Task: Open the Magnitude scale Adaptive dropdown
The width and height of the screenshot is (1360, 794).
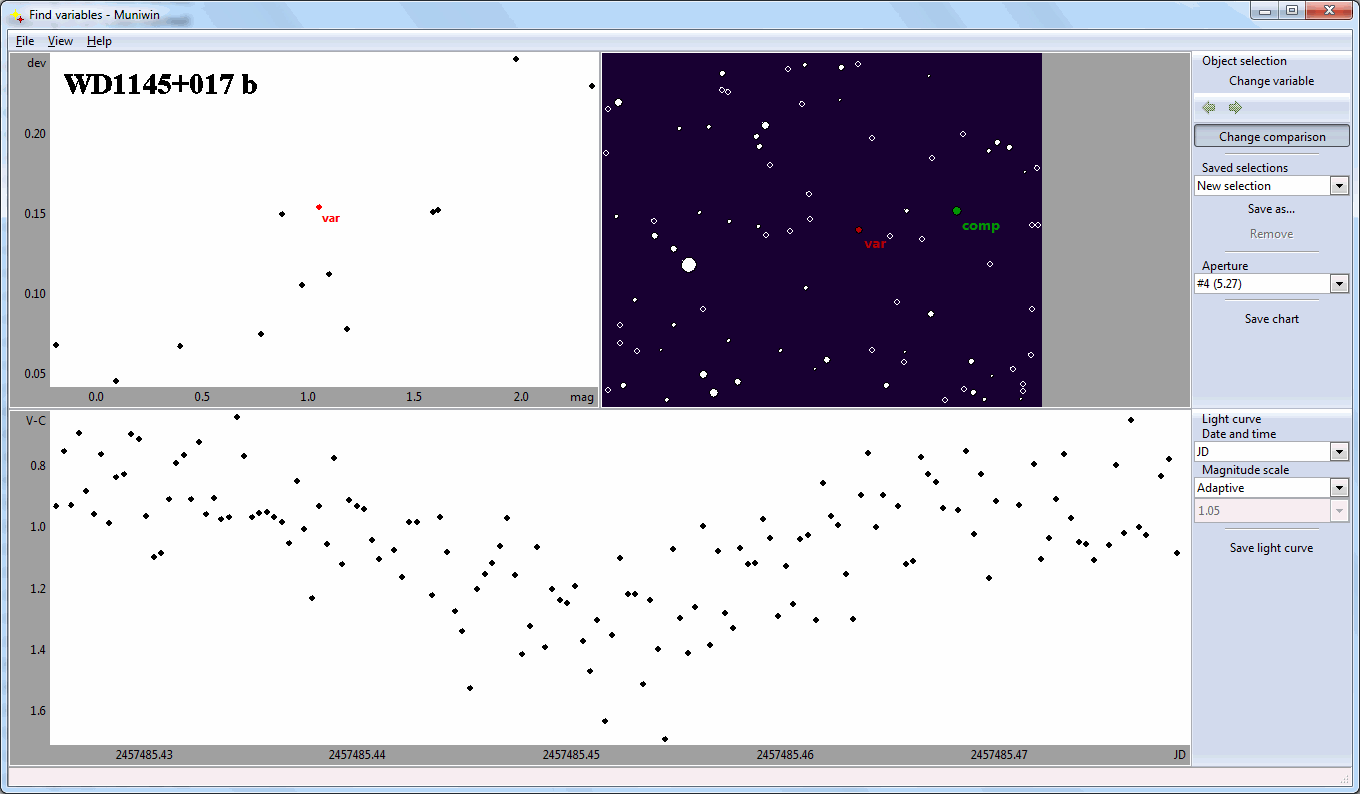Action: (1339, 488)
